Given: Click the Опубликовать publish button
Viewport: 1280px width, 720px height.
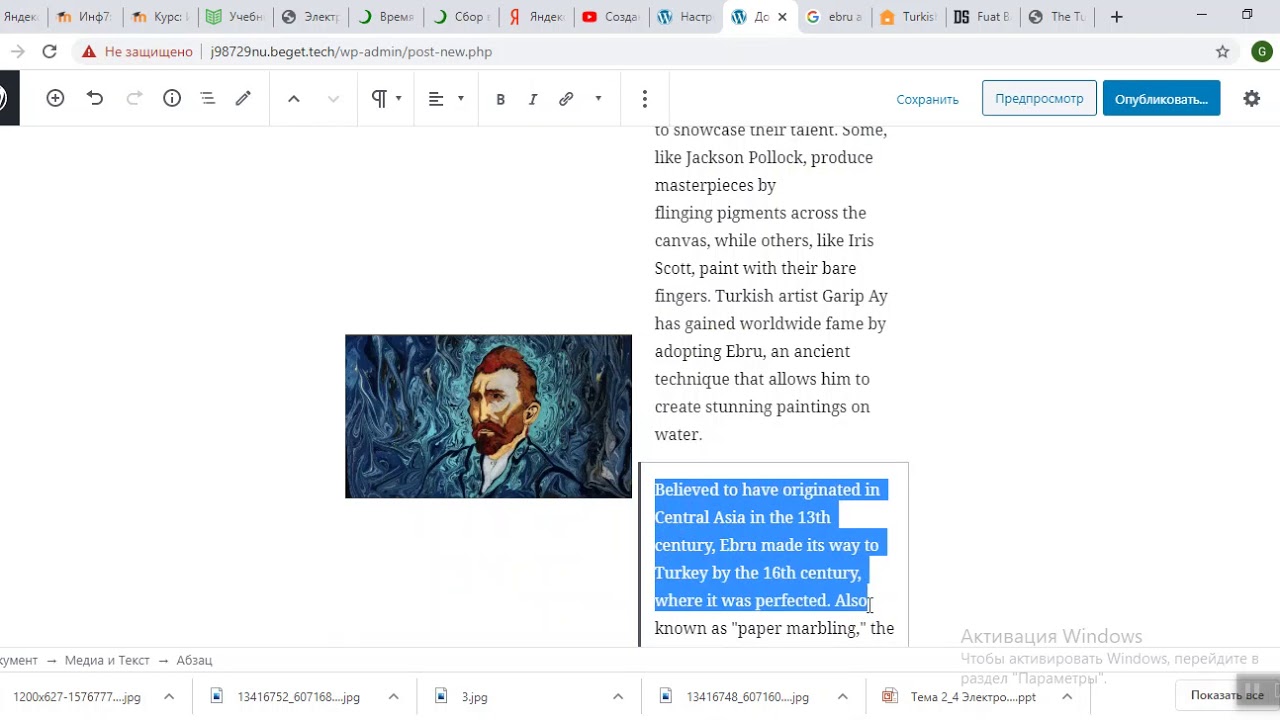Looking at the screenshot, I should coord(1161,98).
